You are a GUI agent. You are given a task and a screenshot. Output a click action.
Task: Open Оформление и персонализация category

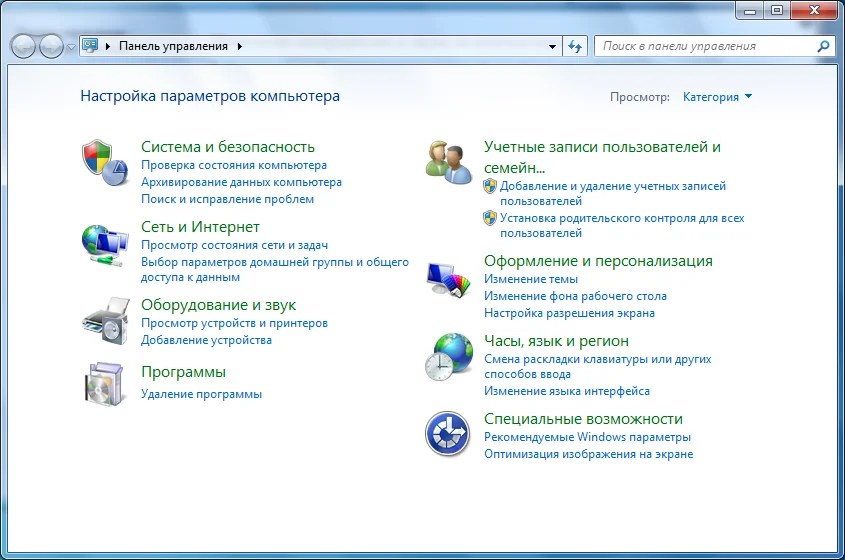598,261
